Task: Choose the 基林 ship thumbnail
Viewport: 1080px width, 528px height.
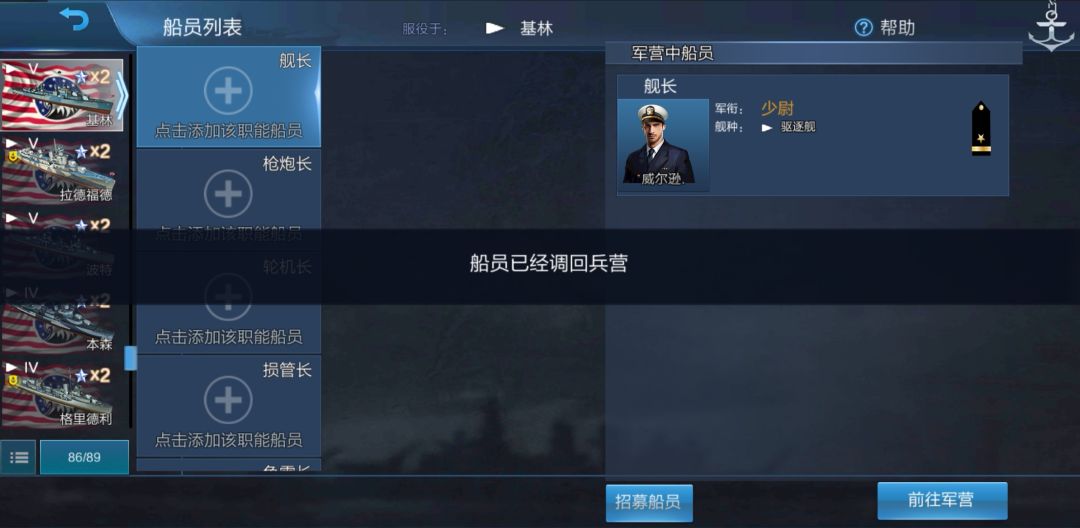Action: (62, 95)
